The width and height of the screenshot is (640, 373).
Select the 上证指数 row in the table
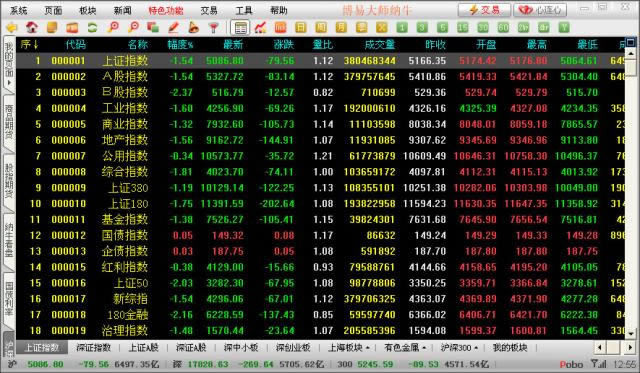coord(320,61)
